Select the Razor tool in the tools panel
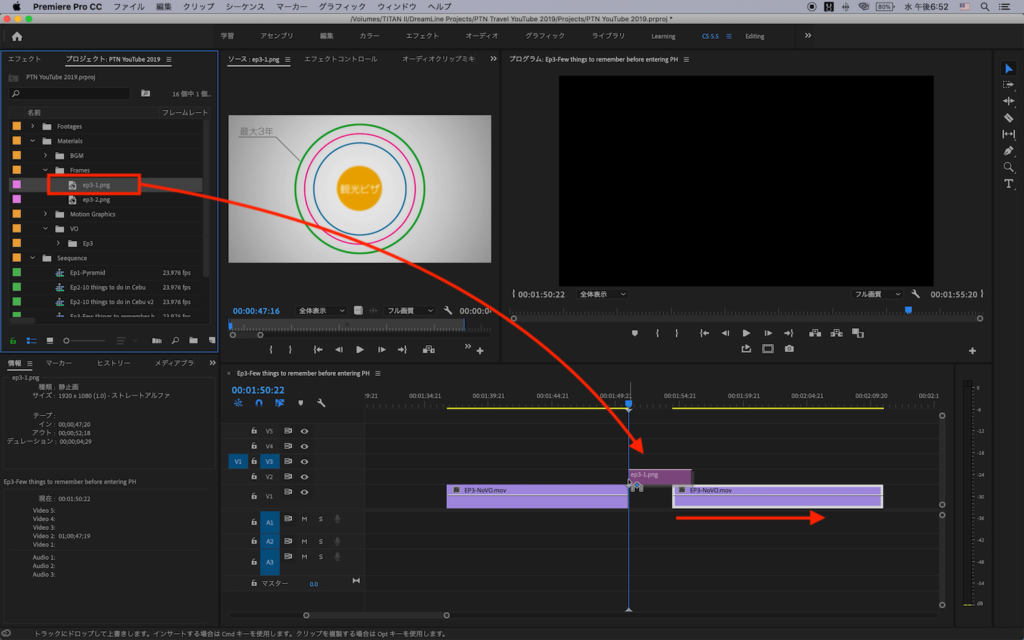The image size is (1024, 640). [1008, 117]
